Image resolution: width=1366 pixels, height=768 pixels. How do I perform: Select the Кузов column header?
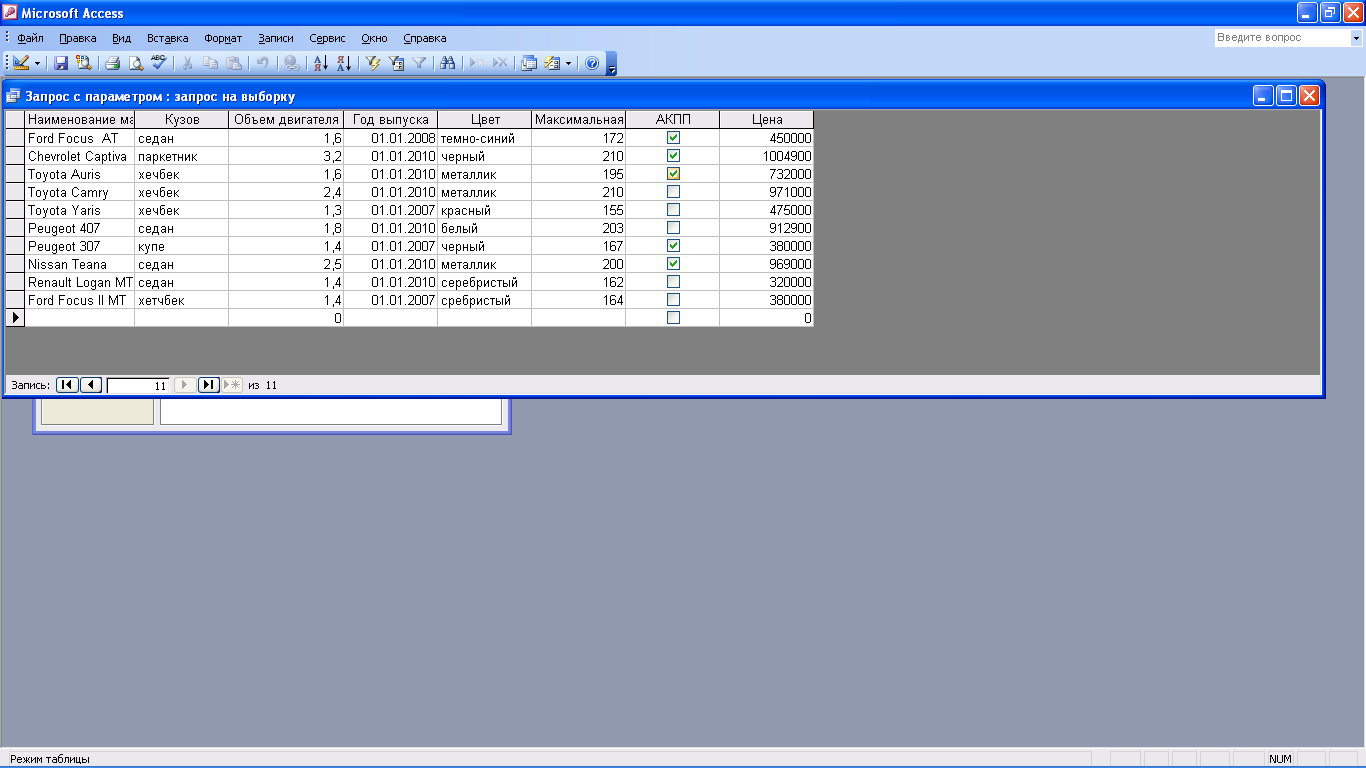point(182,120)
